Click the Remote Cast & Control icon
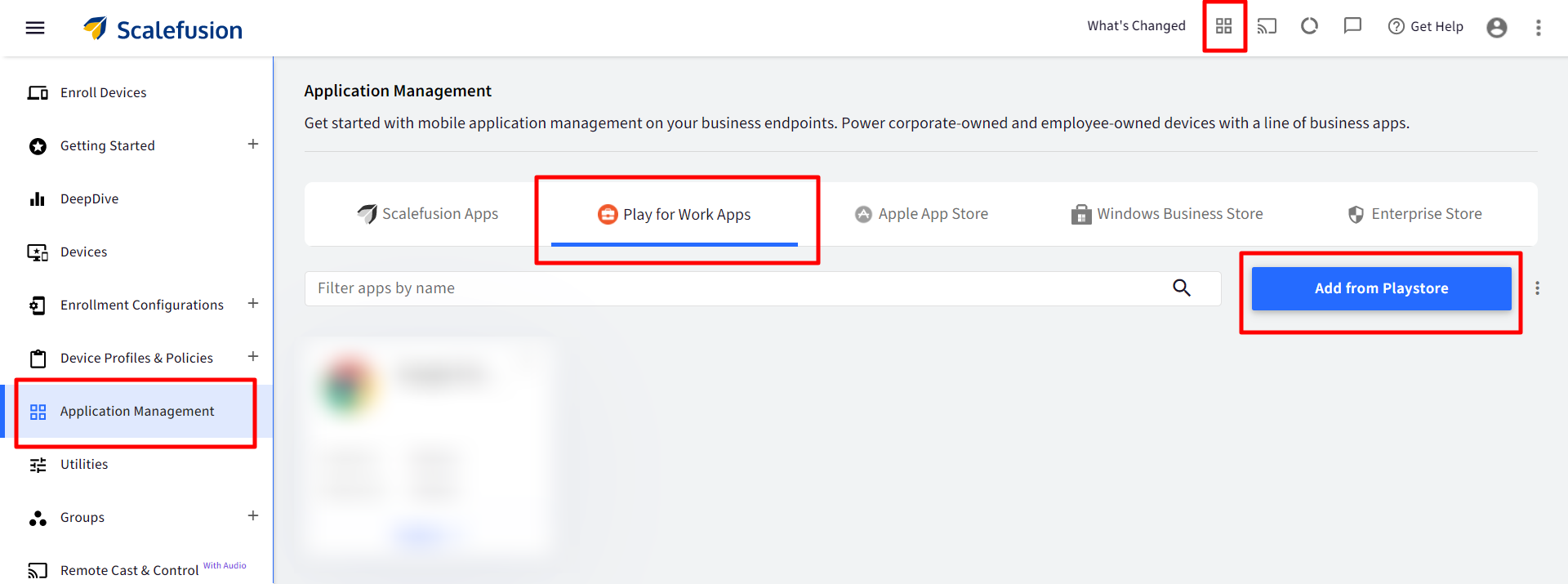 click(x=38, y=570)
